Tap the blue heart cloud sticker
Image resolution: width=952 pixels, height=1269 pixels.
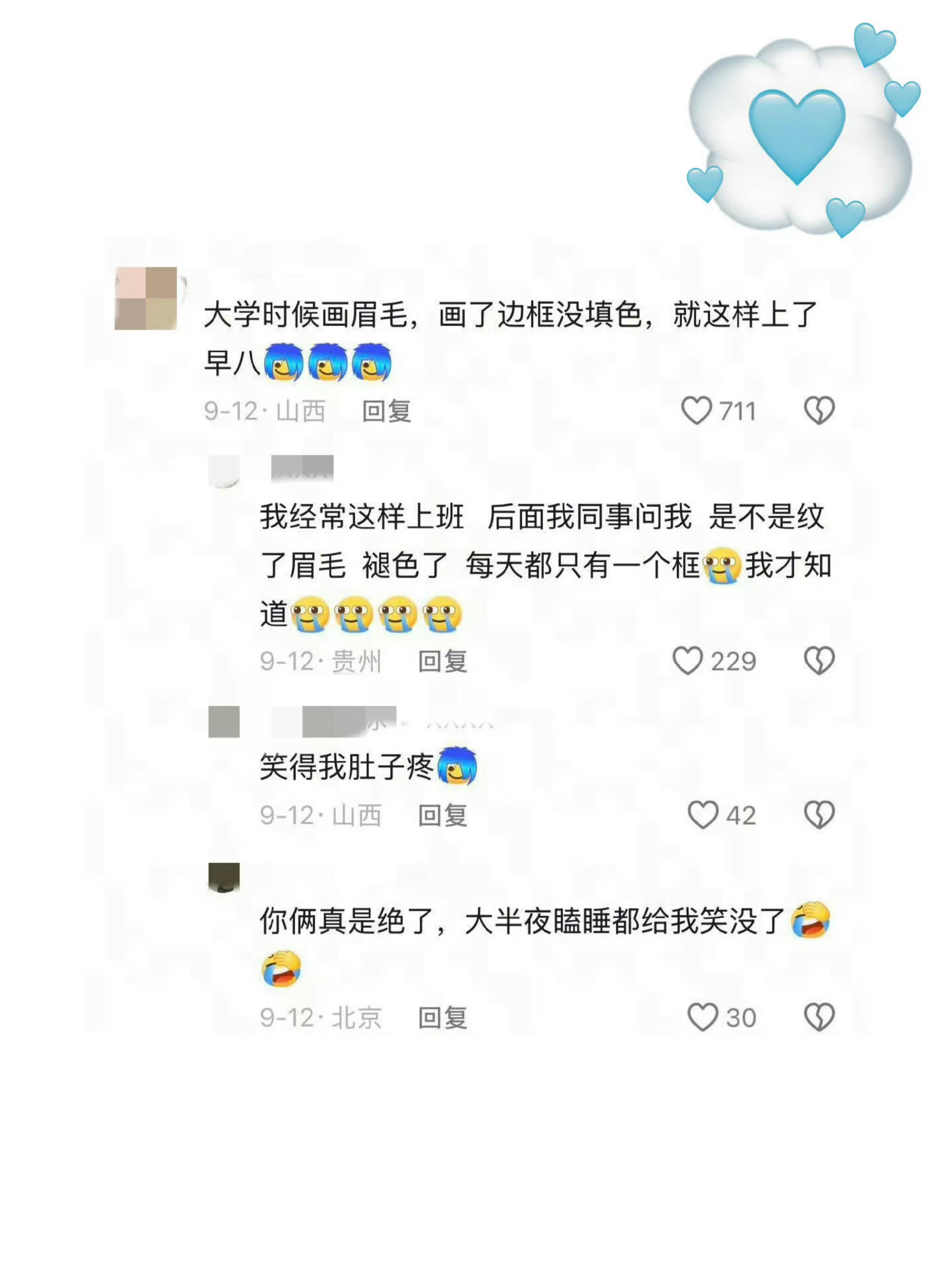(803, 131)
